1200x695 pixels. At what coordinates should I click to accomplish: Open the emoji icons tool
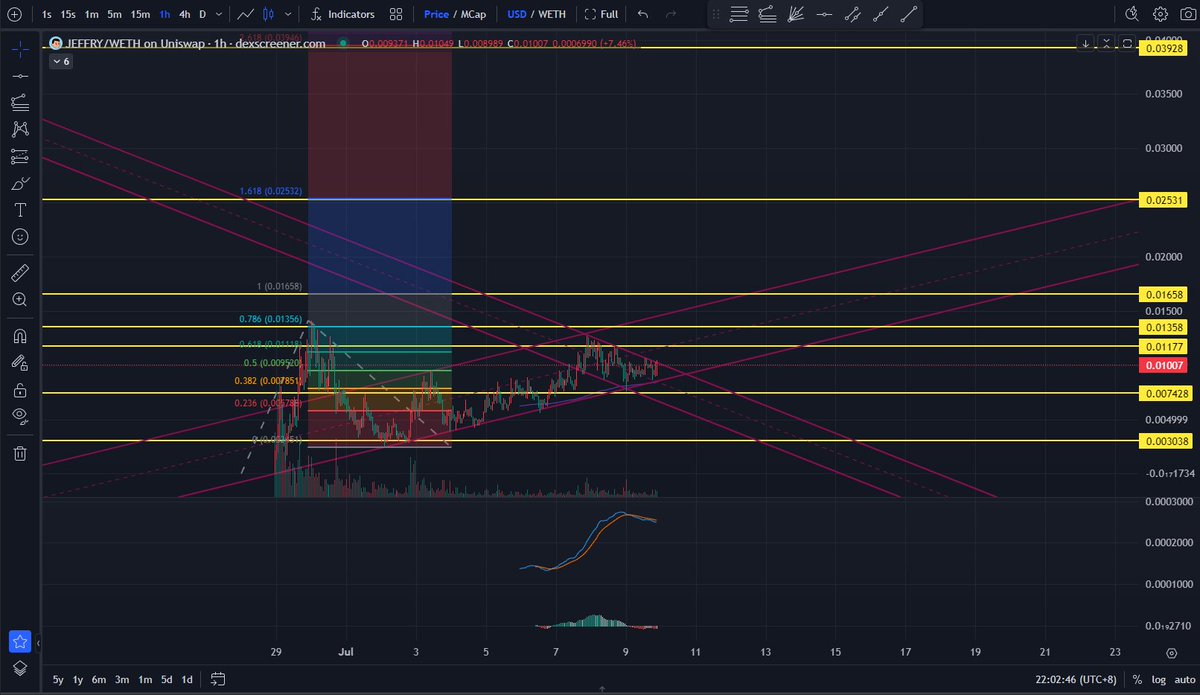pos(20,238)
